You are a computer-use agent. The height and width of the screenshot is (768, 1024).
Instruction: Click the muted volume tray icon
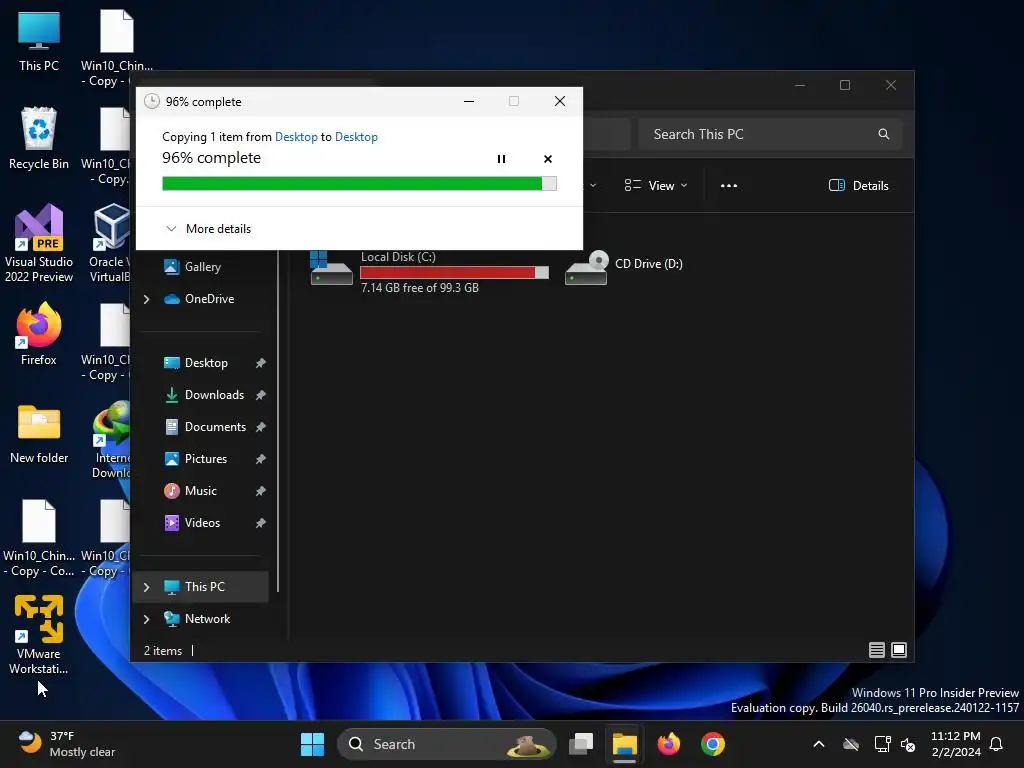pyautogui.click(x=908, y=744)
